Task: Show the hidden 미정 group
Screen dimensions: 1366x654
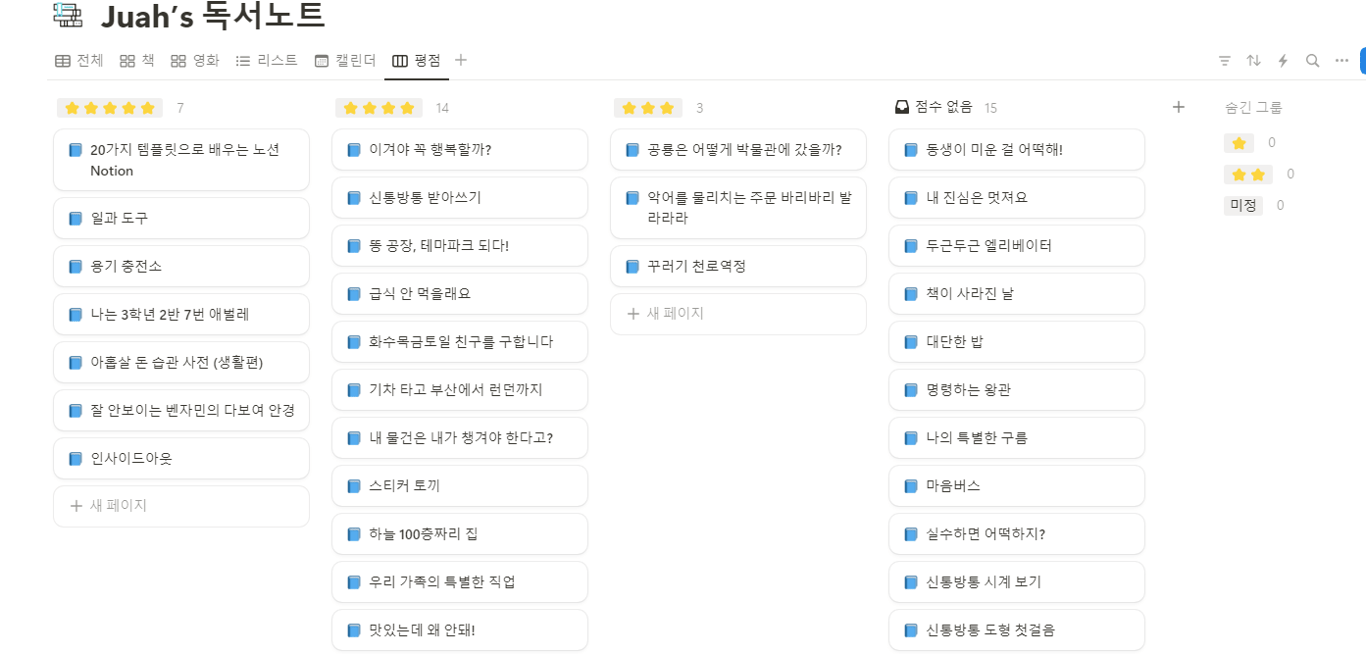Action: click(1243, 205)
